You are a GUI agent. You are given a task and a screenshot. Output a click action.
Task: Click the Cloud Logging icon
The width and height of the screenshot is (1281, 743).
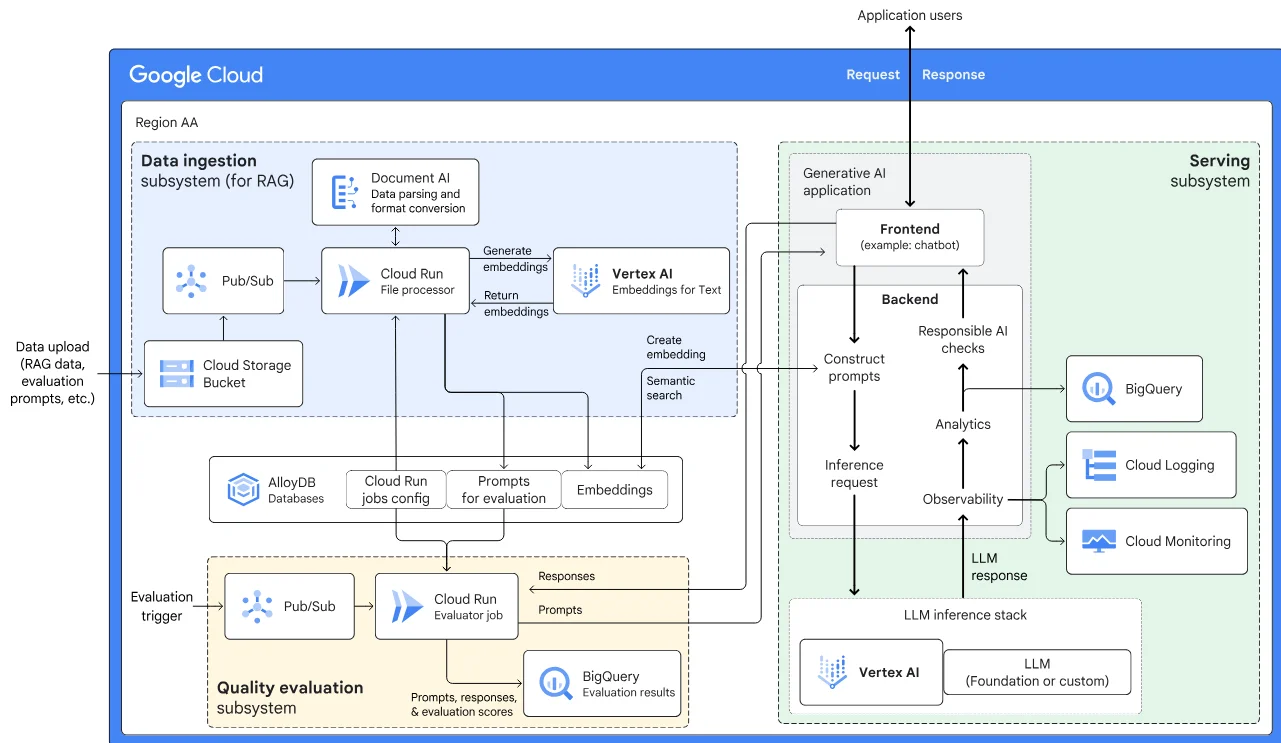click(x=1100, y=465)
